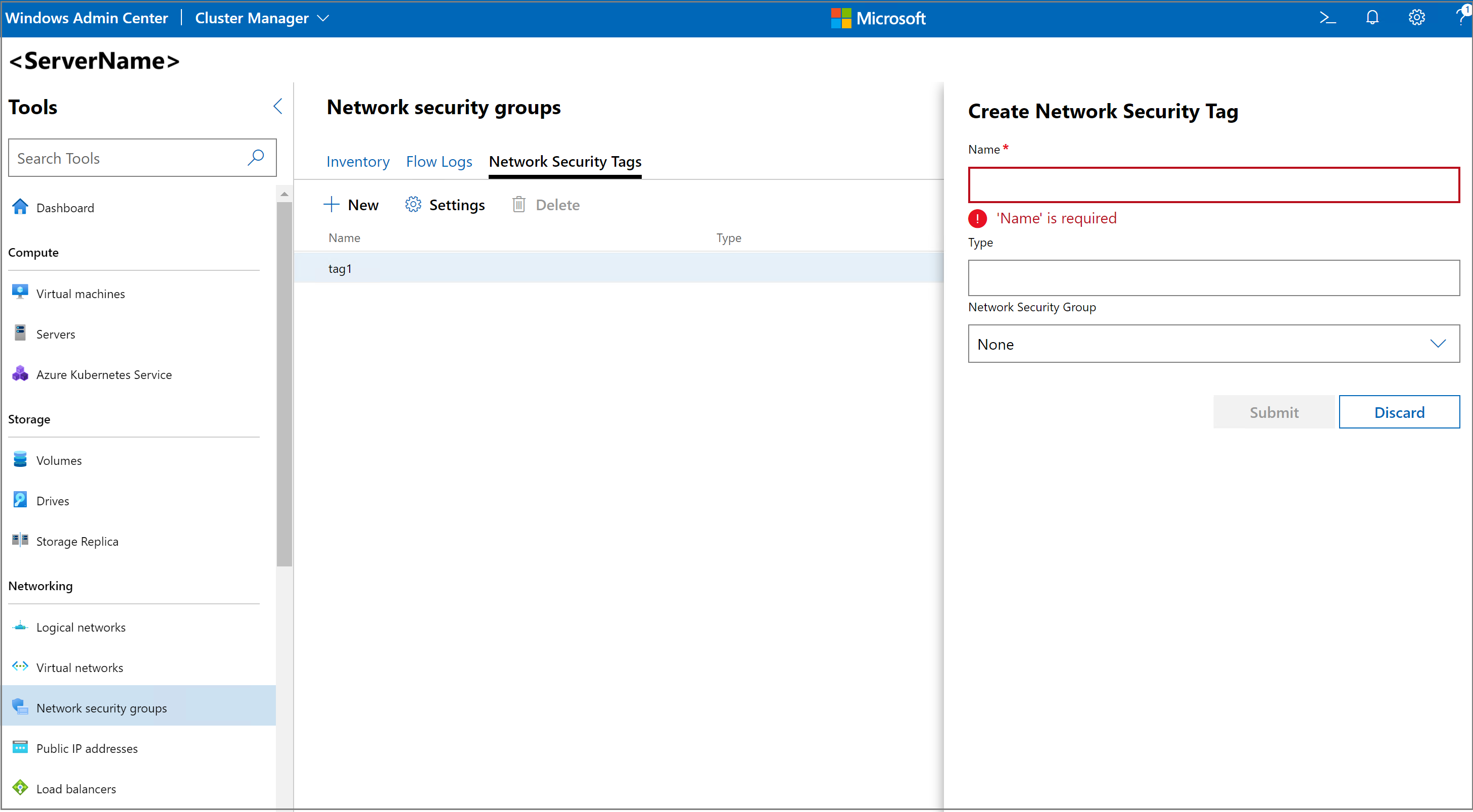Click the Submit button

pos(1274,412)
